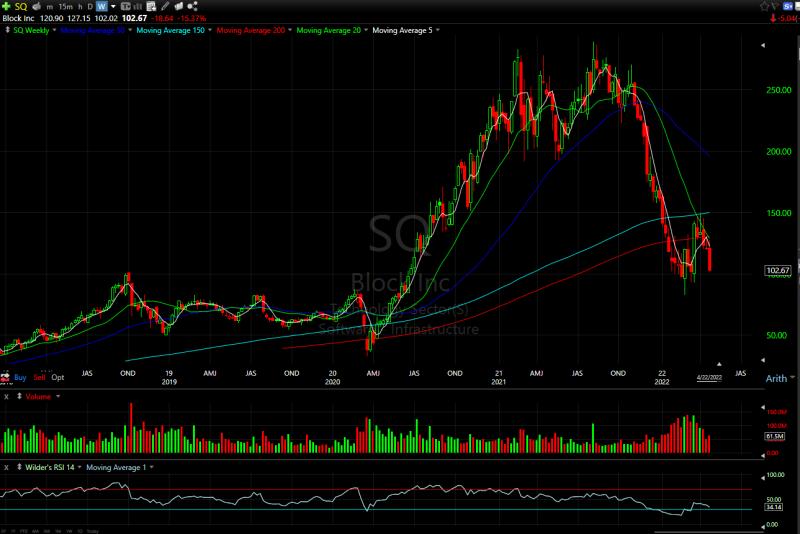Image resolution: width=800 pixels, height=534 pixels.
Task: Click the 2020 year label on time axis
Action: [332, 382]
